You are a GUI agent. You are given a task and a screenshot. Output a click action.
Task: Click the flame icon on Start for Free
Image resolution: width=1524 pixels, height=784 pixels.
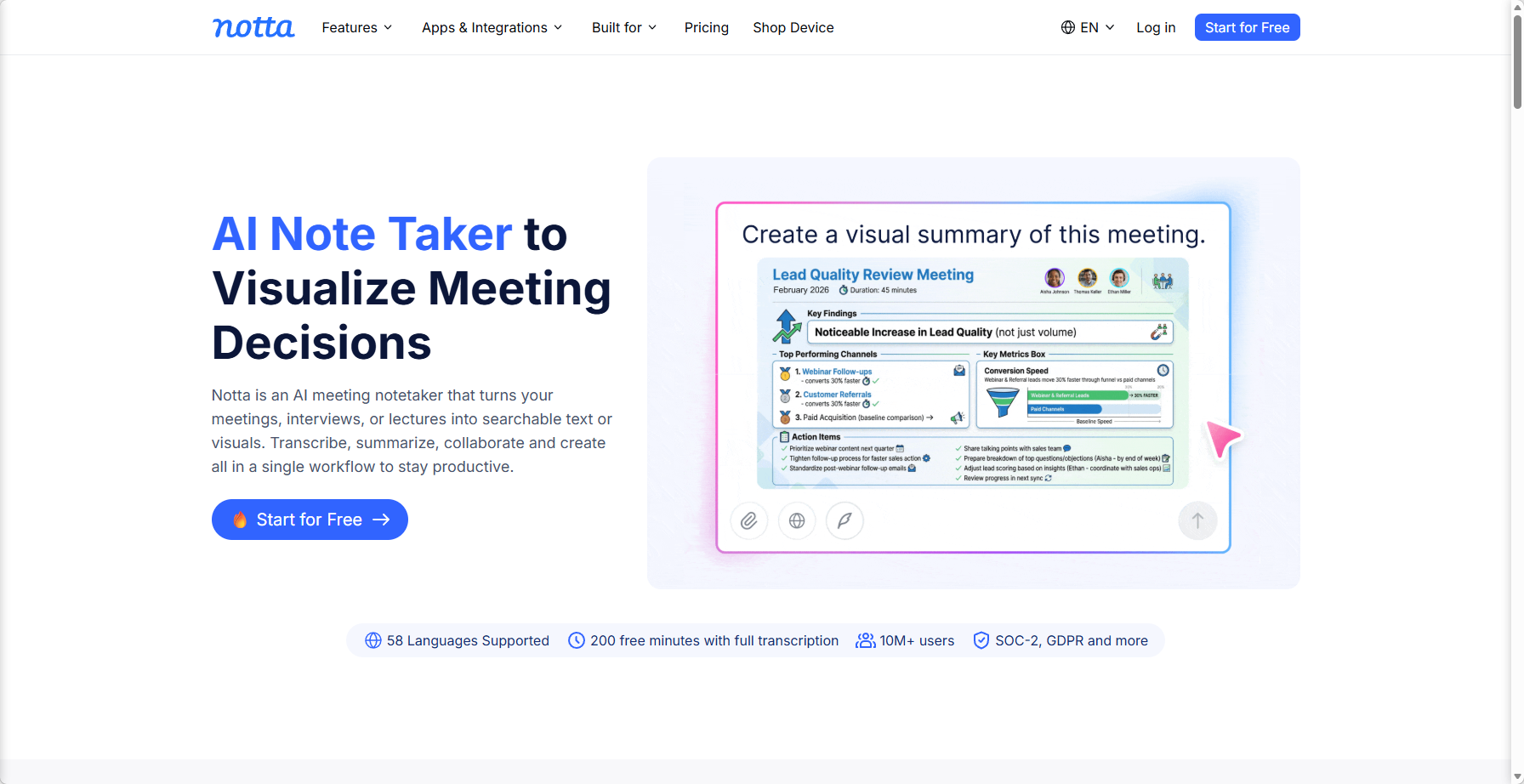(x=240, y=520)
